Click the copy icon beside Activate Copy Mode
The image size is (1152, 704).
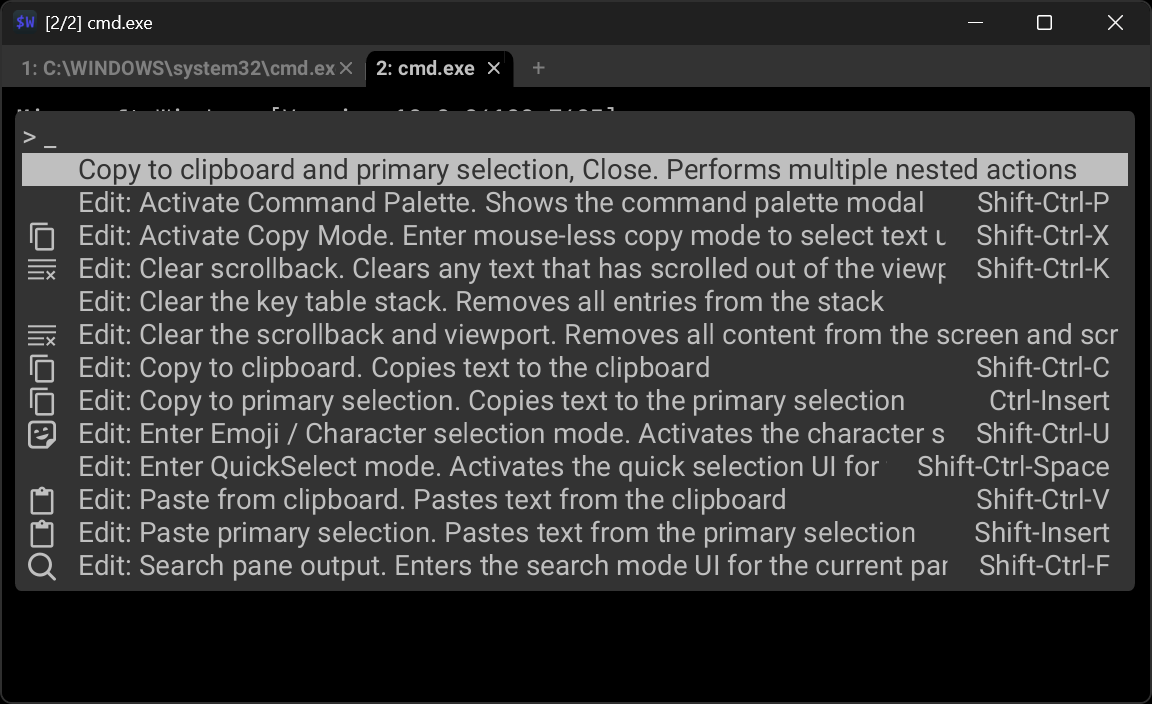tap(41, 237)
